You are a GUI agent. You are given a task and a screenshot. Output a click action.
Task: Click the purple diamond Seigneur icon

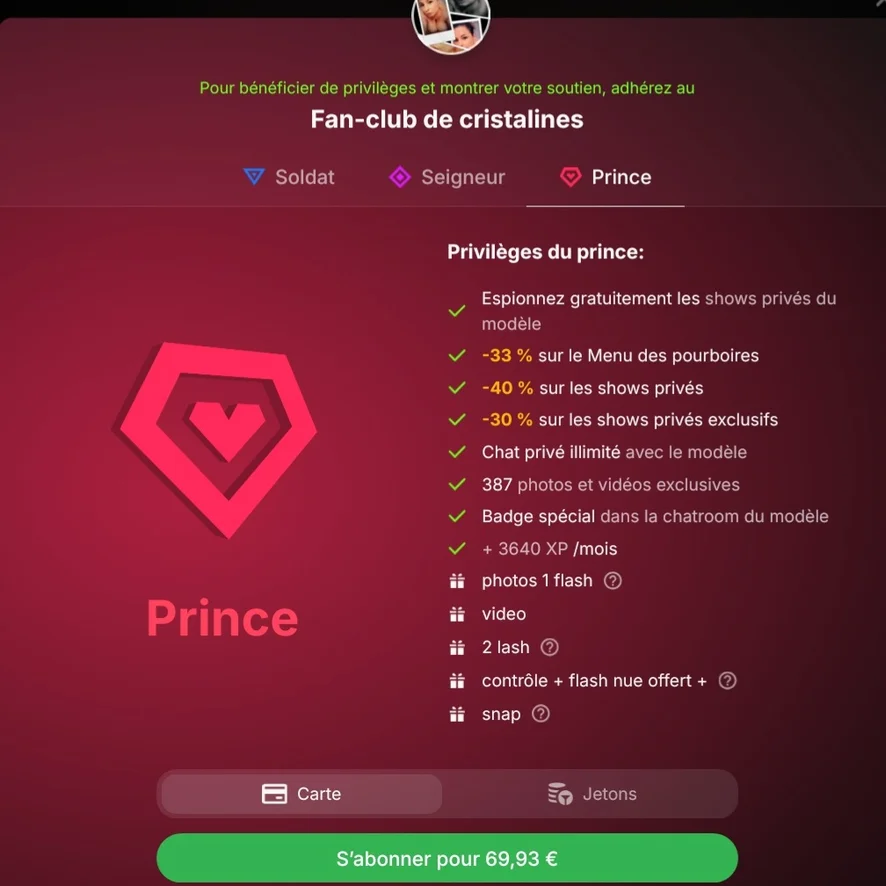coord(400,177)
